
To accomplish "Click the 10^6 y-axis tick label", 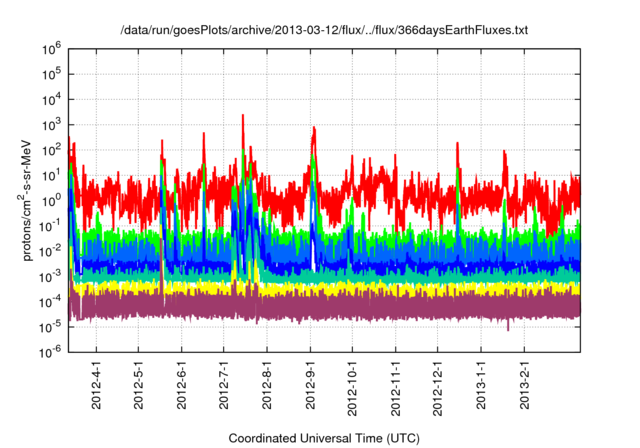I will coord(51,48).
